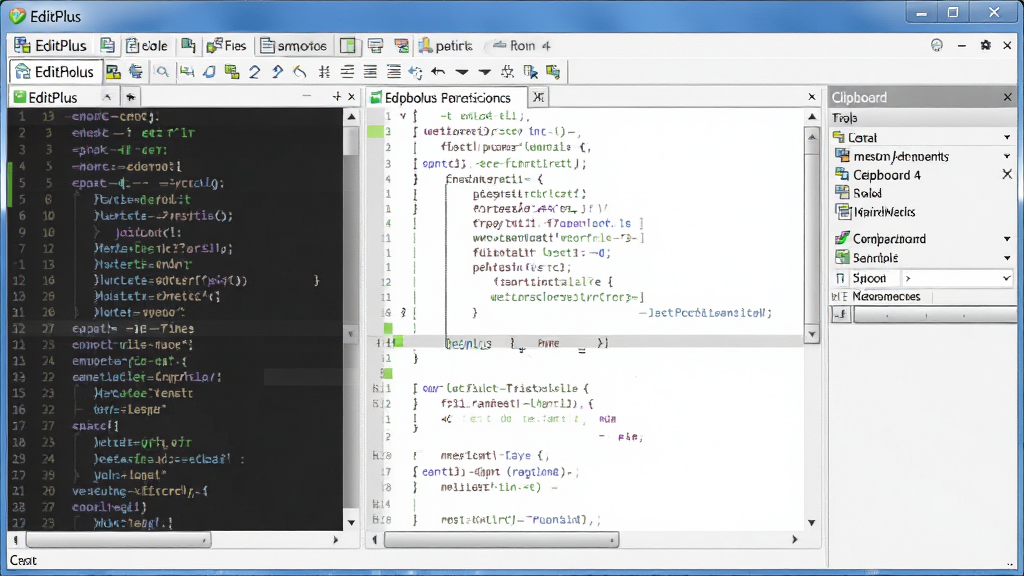Click the last icon in the second toolbar

coord(553,72)
